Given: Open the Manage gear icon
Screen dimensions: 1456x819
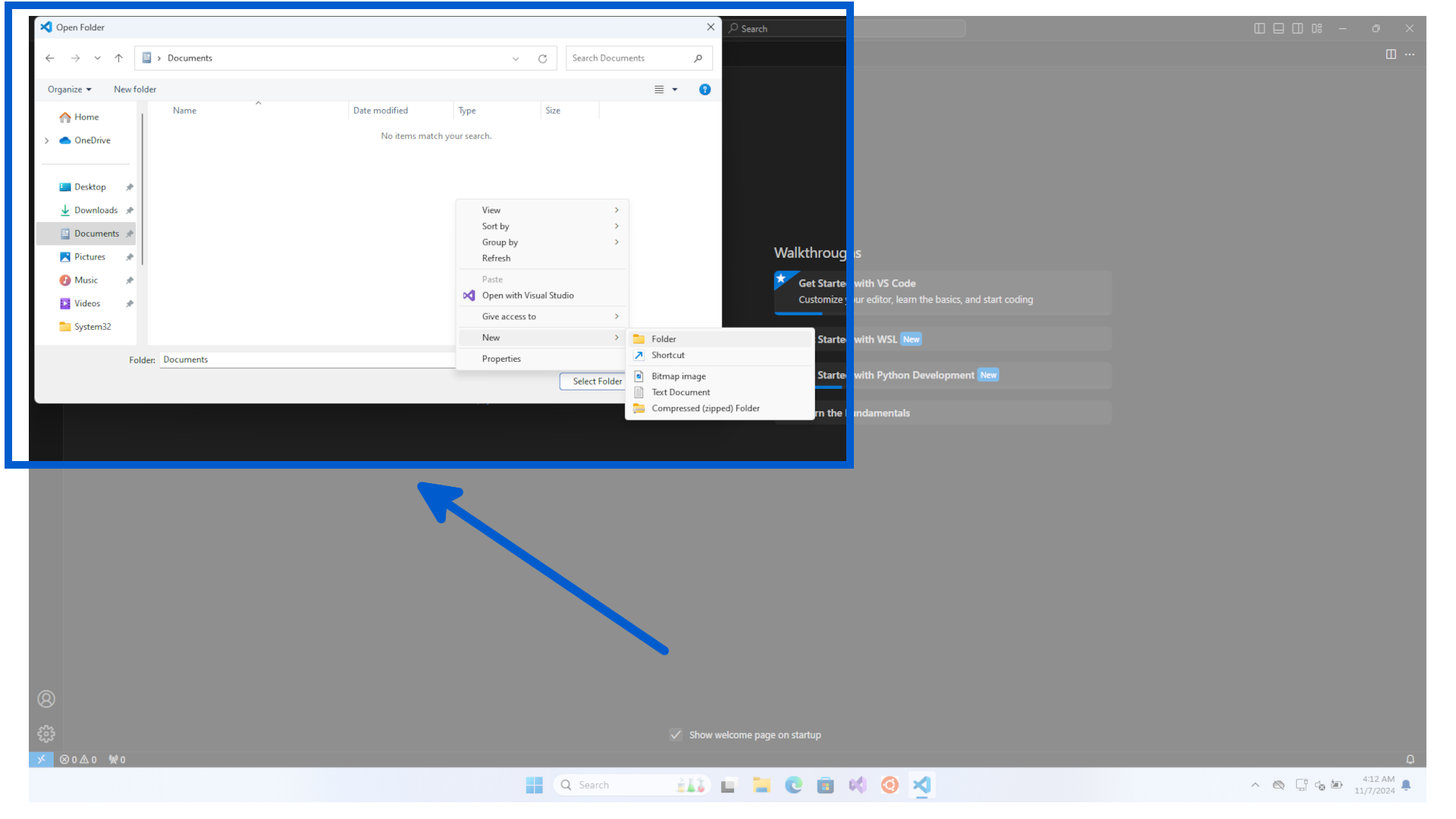Looking at the screenshot, I should (46, 733).
